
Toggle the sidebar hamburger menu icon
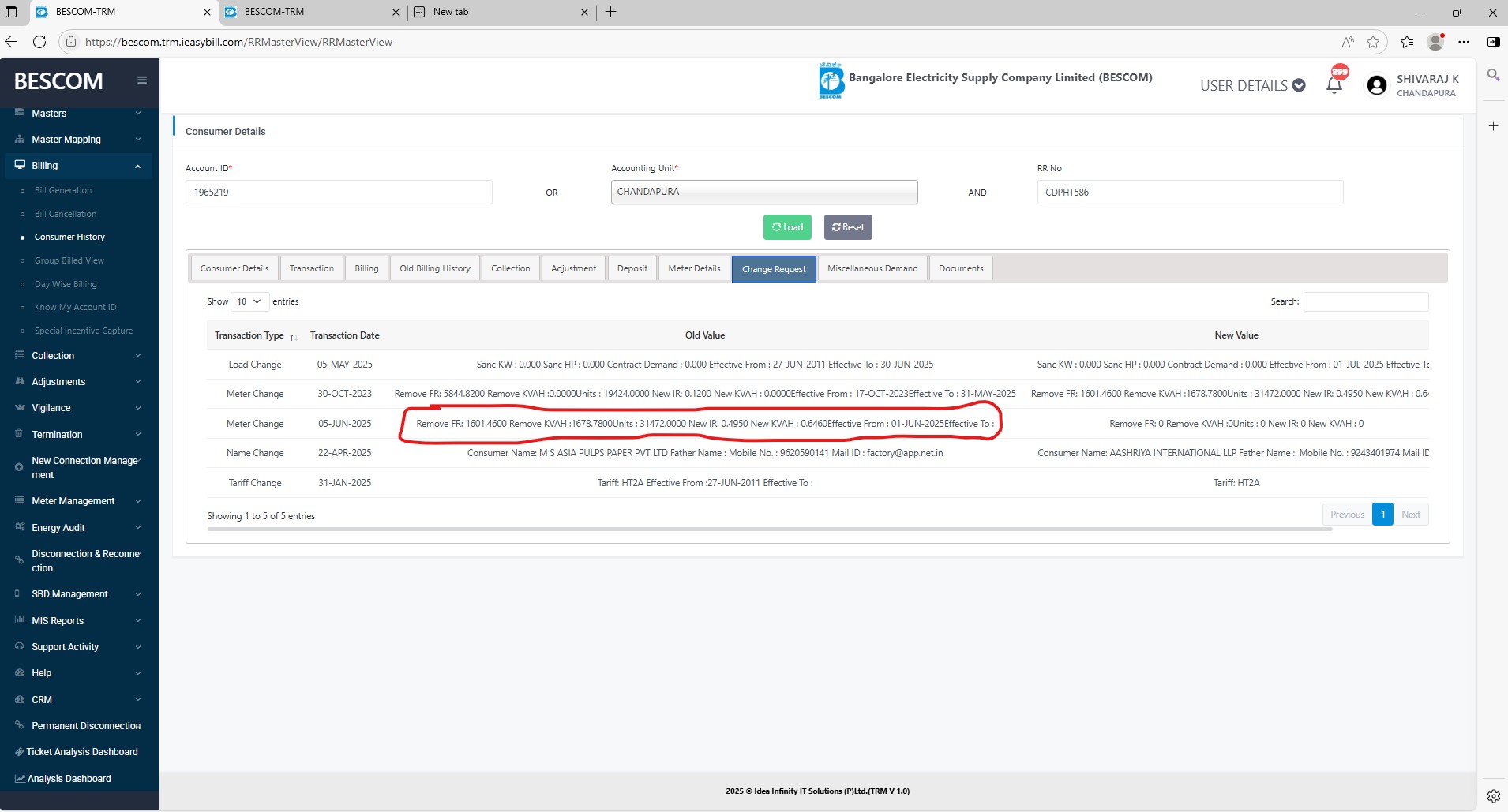coord(142,80)
